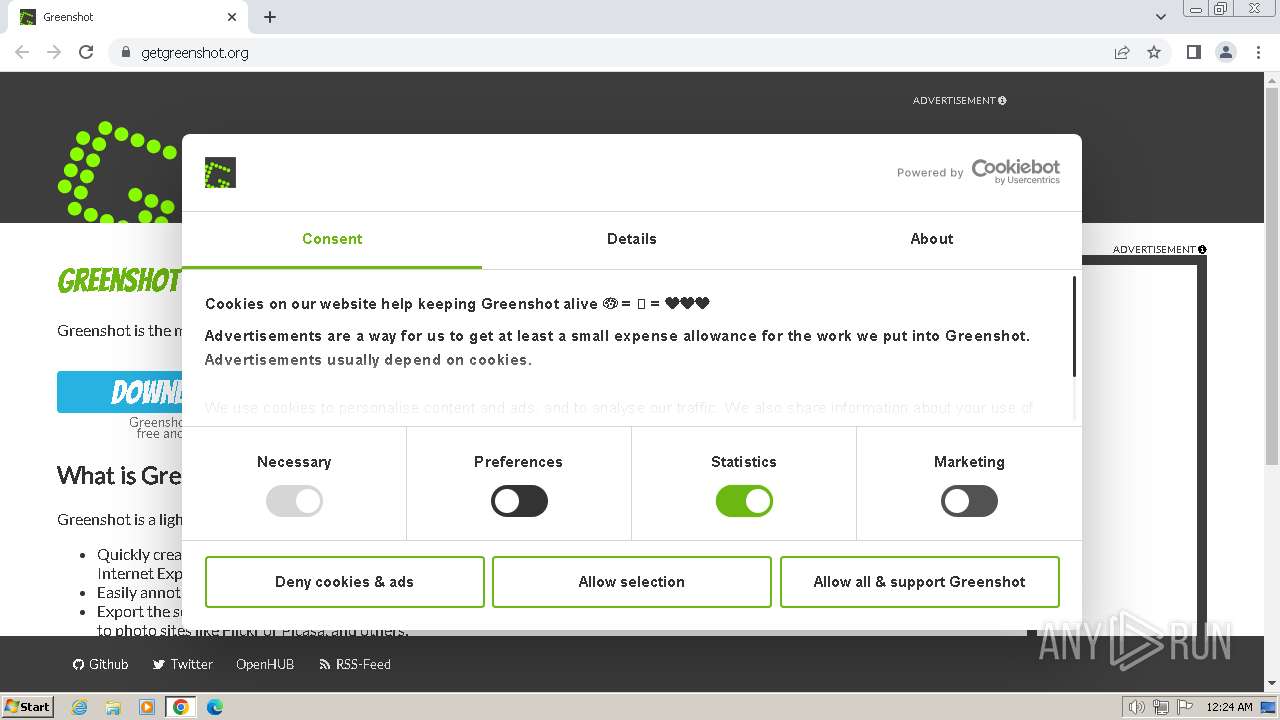Click the sidebar advertisement info icon
Image resolution: width=1280 pixels, height=720 pixels.
tap(1202, 249)
